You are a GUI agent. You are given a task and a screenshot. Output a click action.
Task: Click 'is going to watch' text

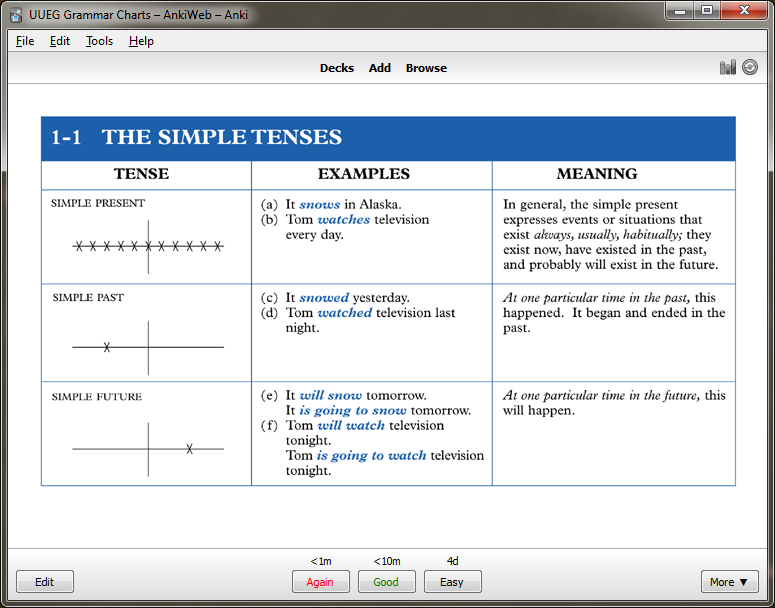click(x=372, y=456)
